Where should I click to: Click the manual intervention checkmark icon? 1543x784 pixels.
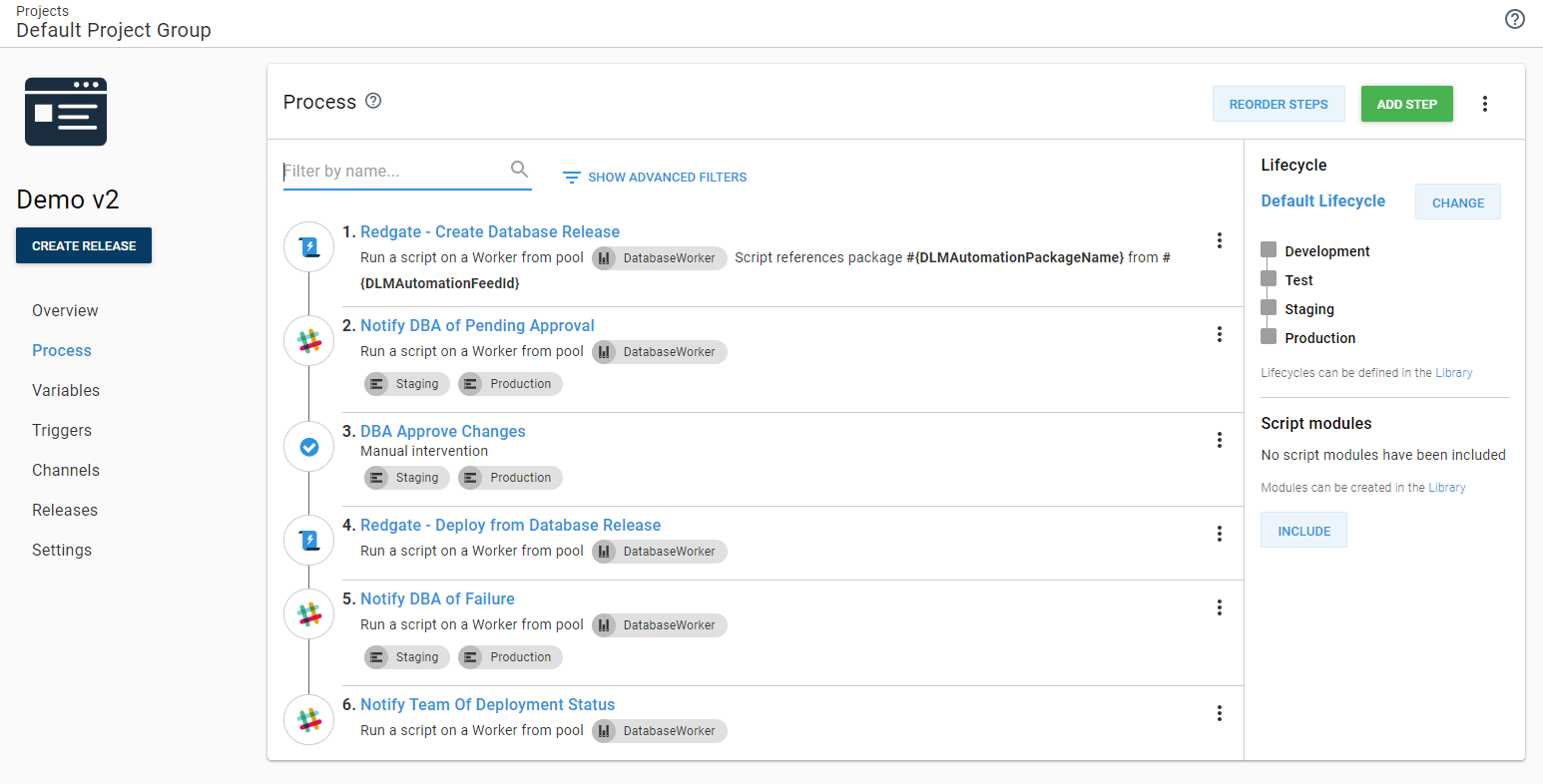[x=309, y=447]
